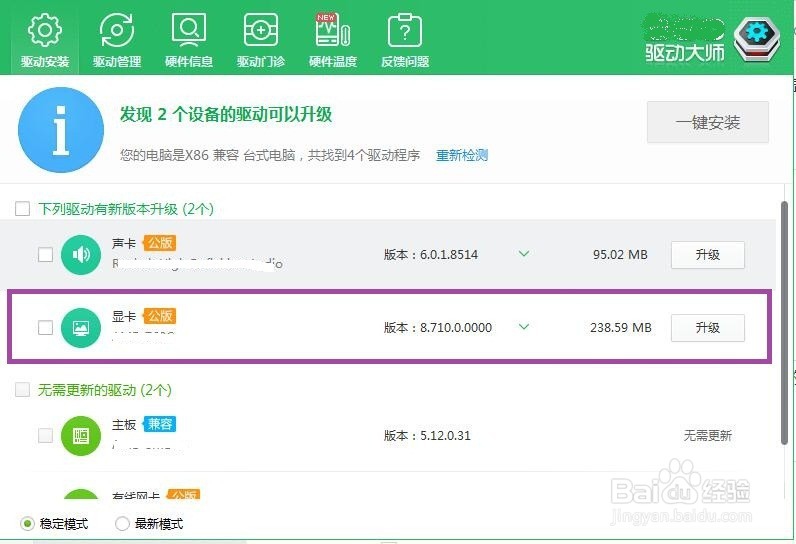Screen dimensions: 796x544
Task: Click the 公版 tag next to 显卡
Action: 159,316
